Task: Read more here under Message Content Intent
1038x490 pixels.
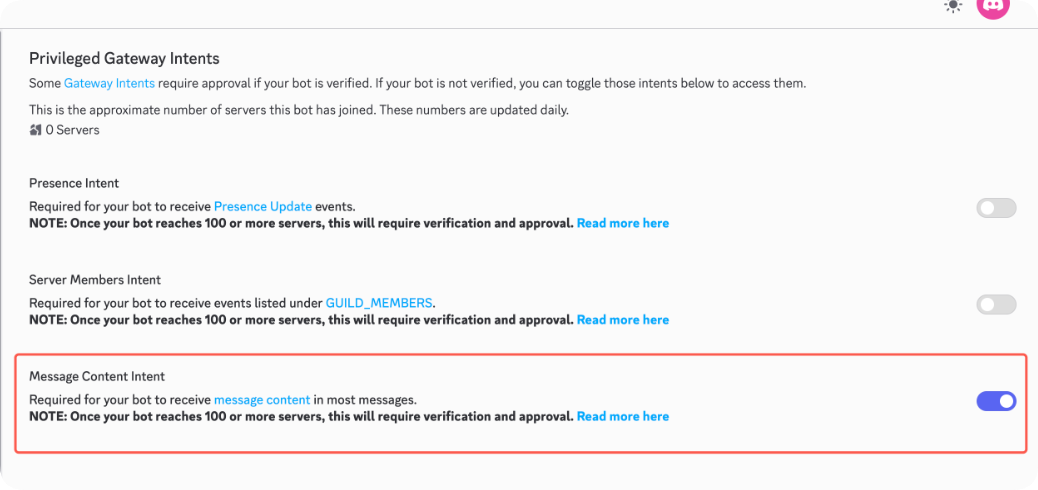Action: (622, 416)
